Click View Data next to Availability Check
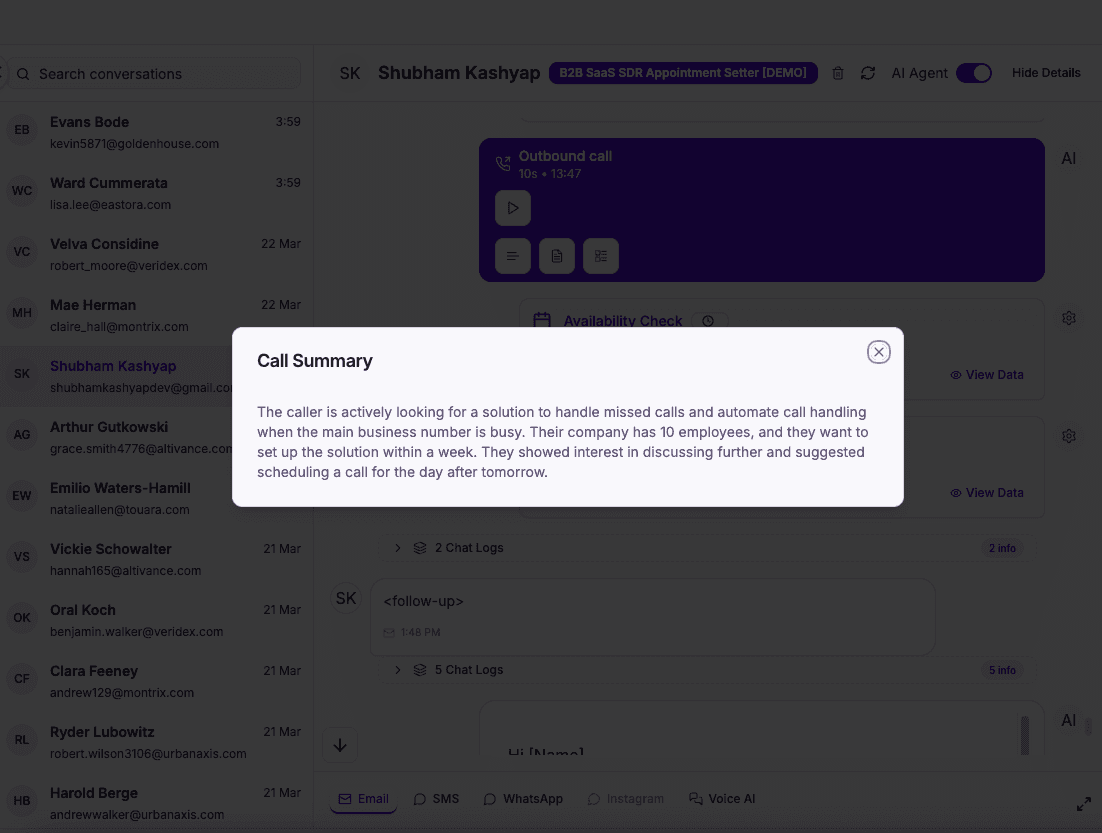Image resolution: width=1102 pixels, height=833 pixels. pyautogui.click(x=987, y=374)
